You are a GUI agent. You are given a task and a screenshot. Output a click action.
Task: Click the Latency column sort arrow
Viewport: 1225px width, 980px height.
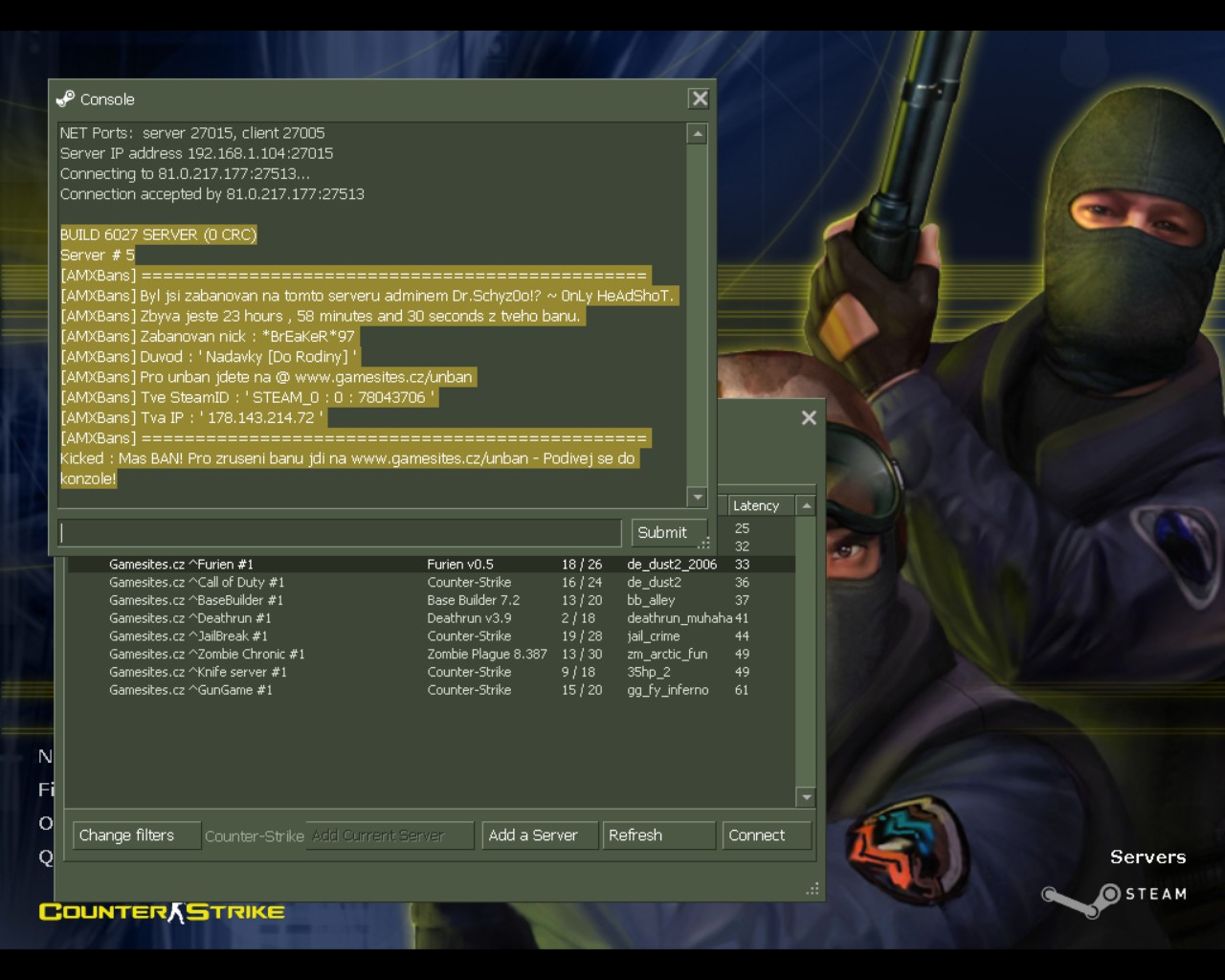806,505
